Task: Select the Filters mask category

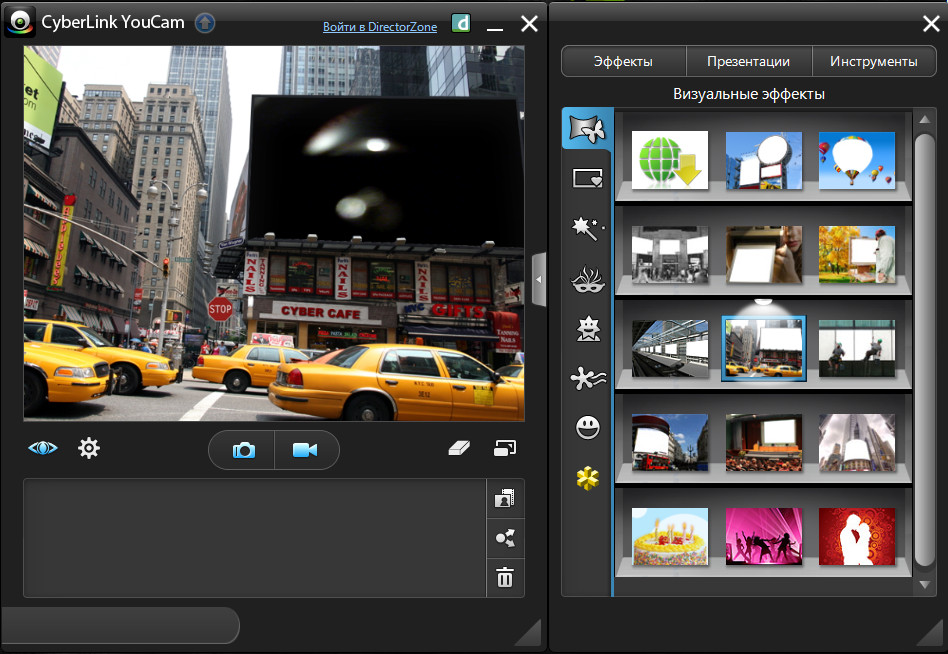Action: point(587,280)
